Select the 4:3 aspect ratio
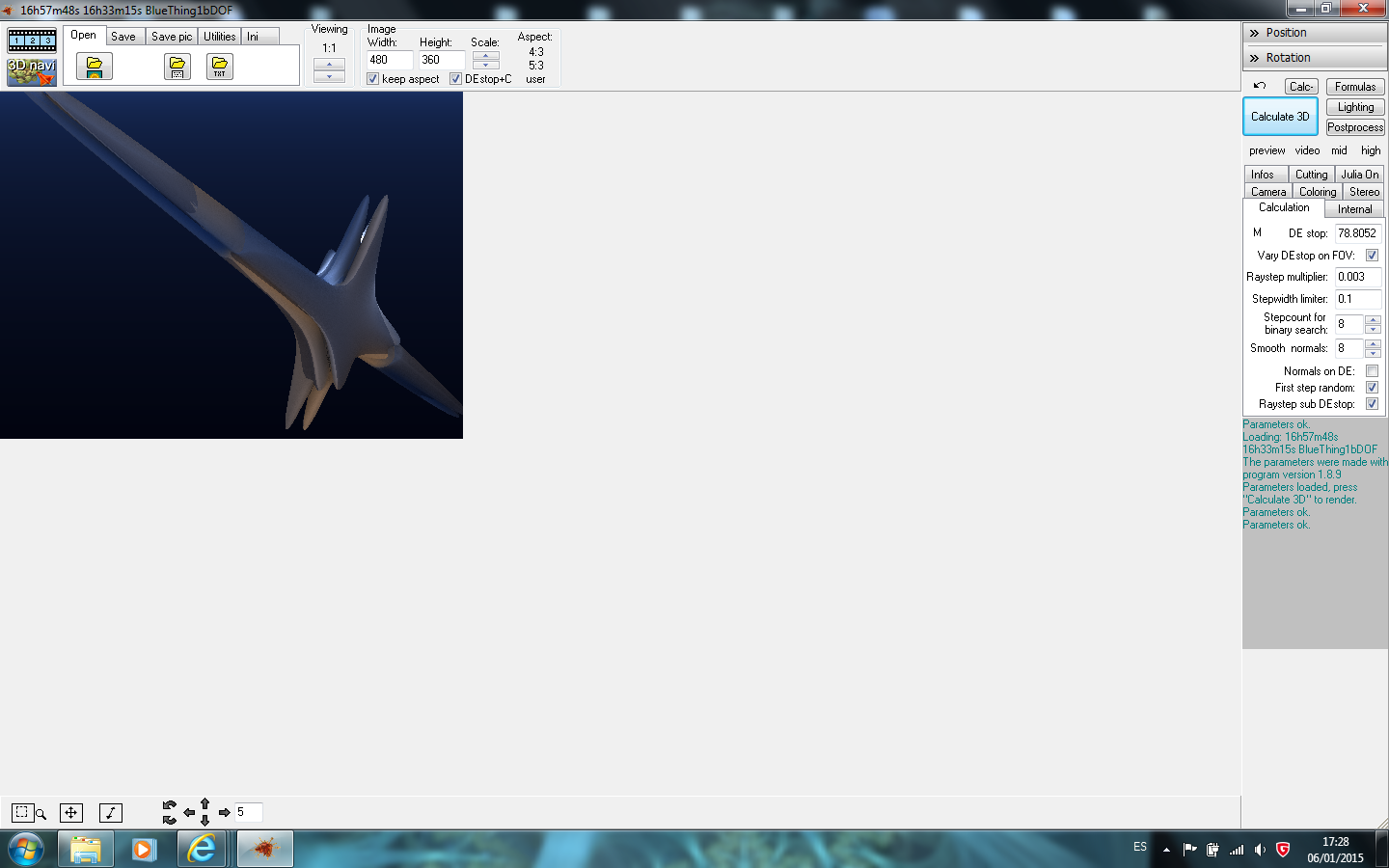Screen dimensions: 1389x868 (x=536, y=52)
